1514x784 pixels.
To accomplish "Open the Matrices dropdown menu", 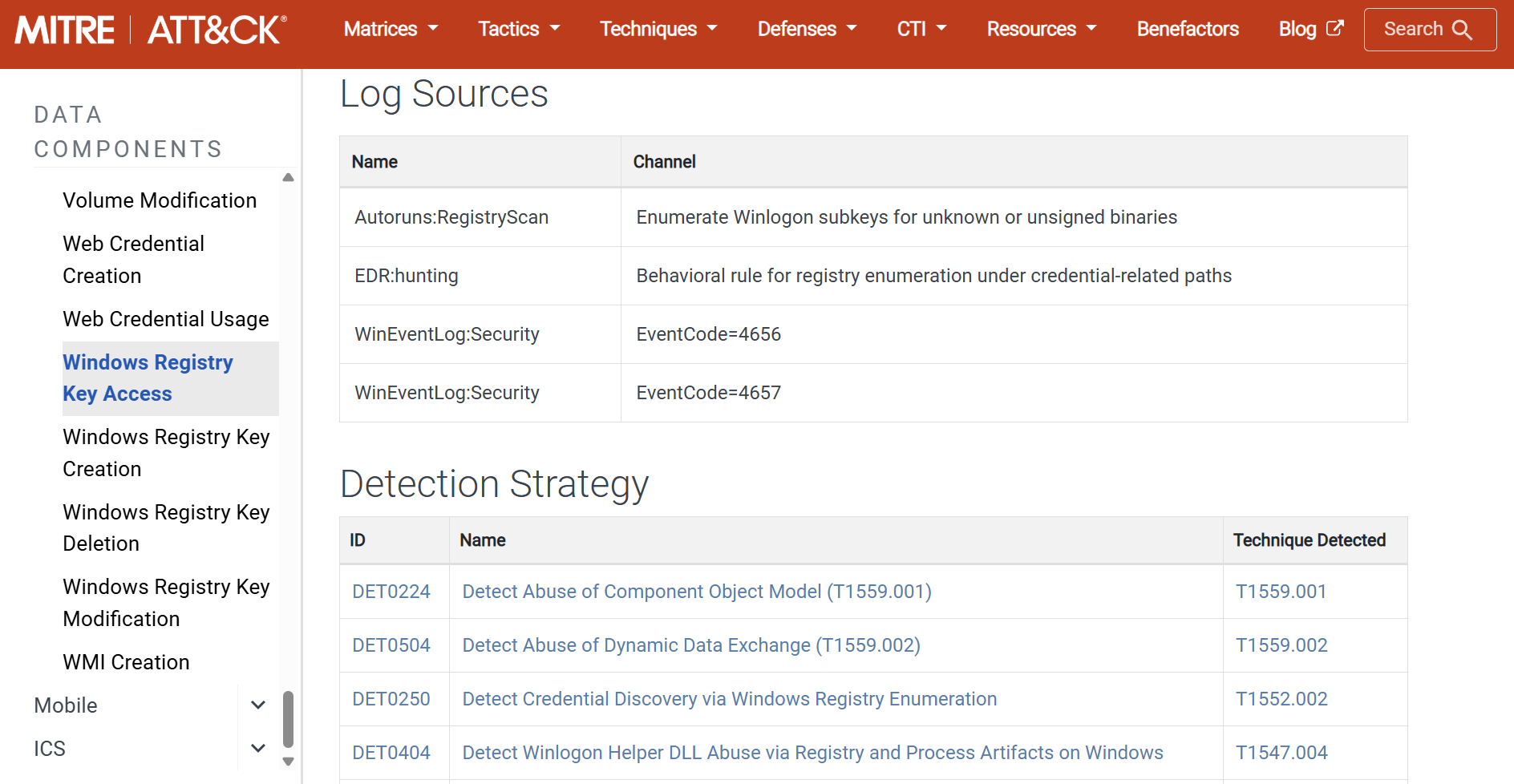I will 391,29.
